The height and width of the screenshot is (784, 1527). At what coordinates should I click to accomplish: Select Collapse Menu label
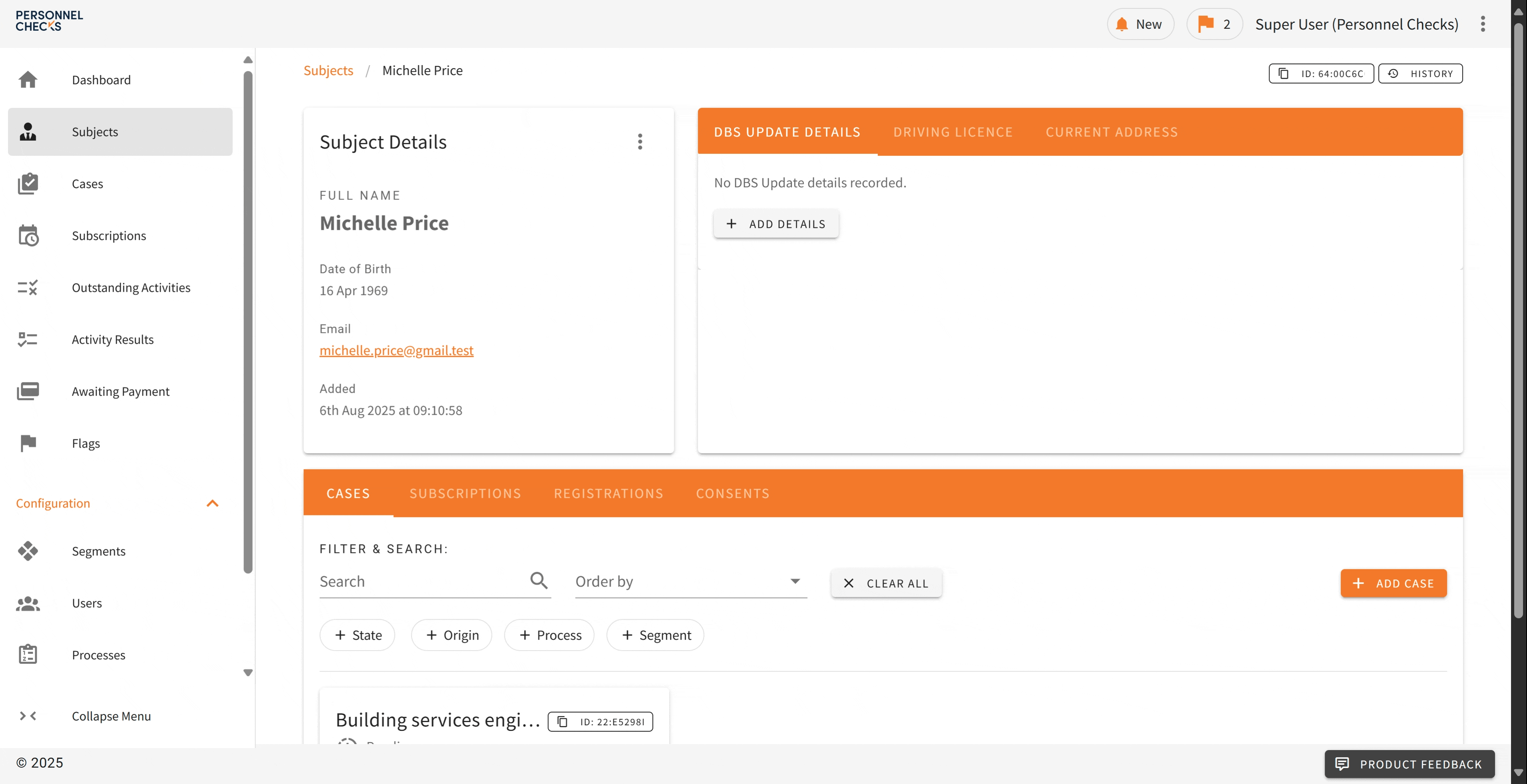pyautogui.click(x=112, y=716)
